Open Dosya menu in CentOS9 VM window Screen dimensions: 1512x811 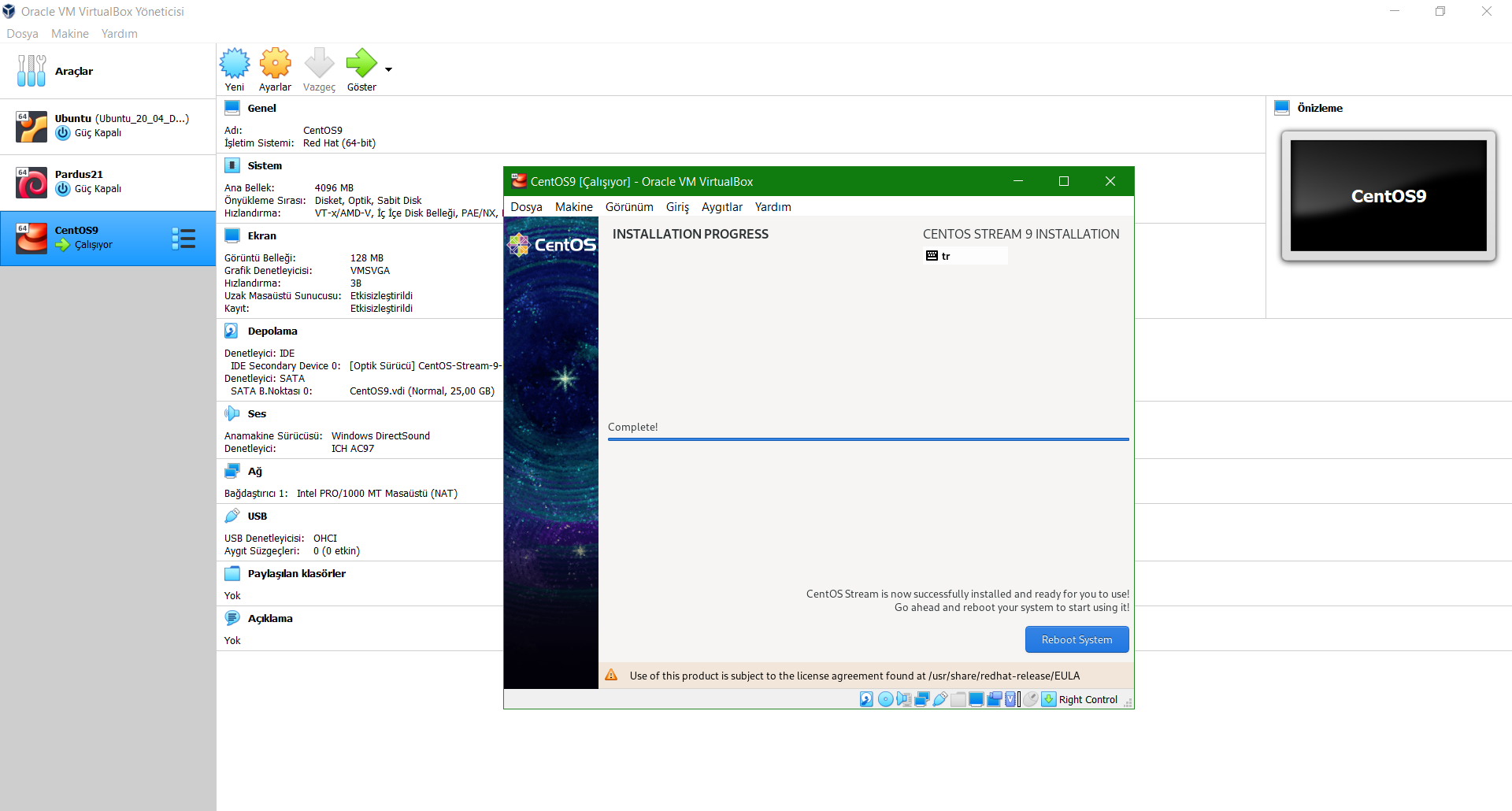pyautogui.click(x=526, y=206)
